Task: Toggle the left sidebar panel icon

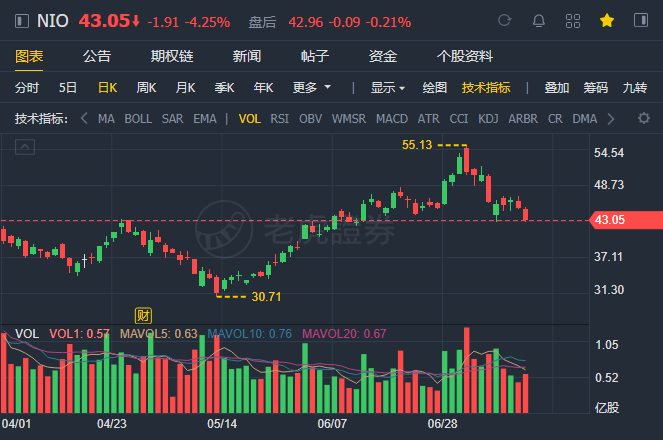Action: pos(22,21)
